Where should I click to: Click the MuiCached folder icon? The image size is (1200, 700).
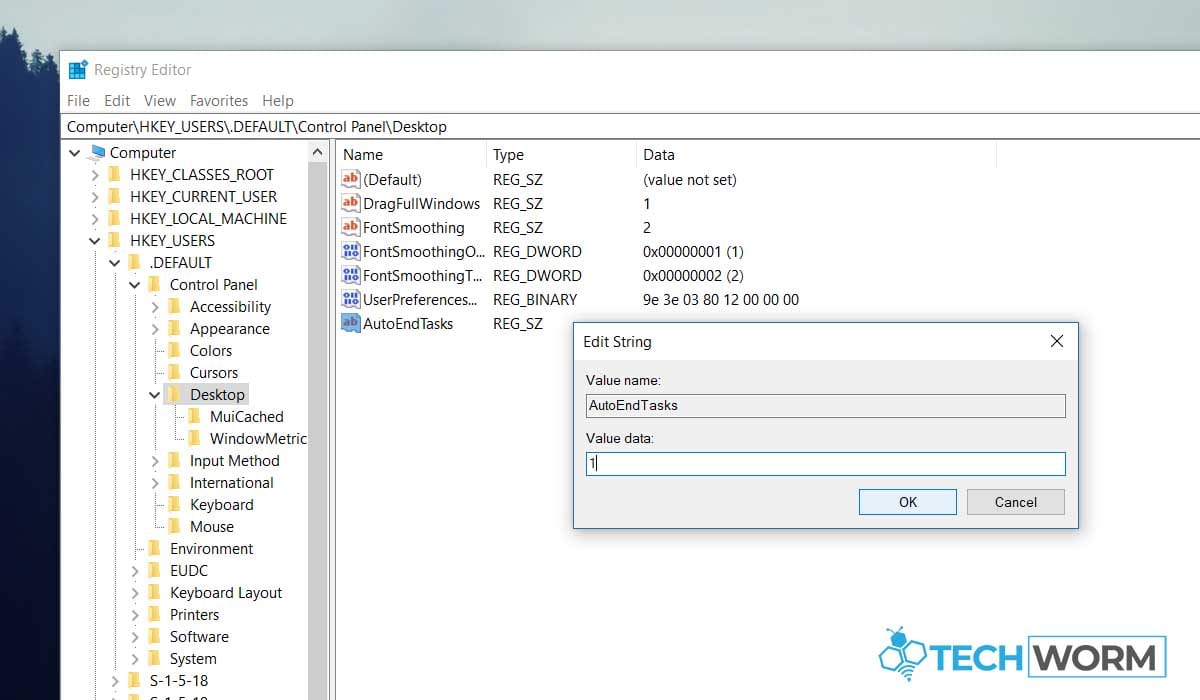click(194, 417)
